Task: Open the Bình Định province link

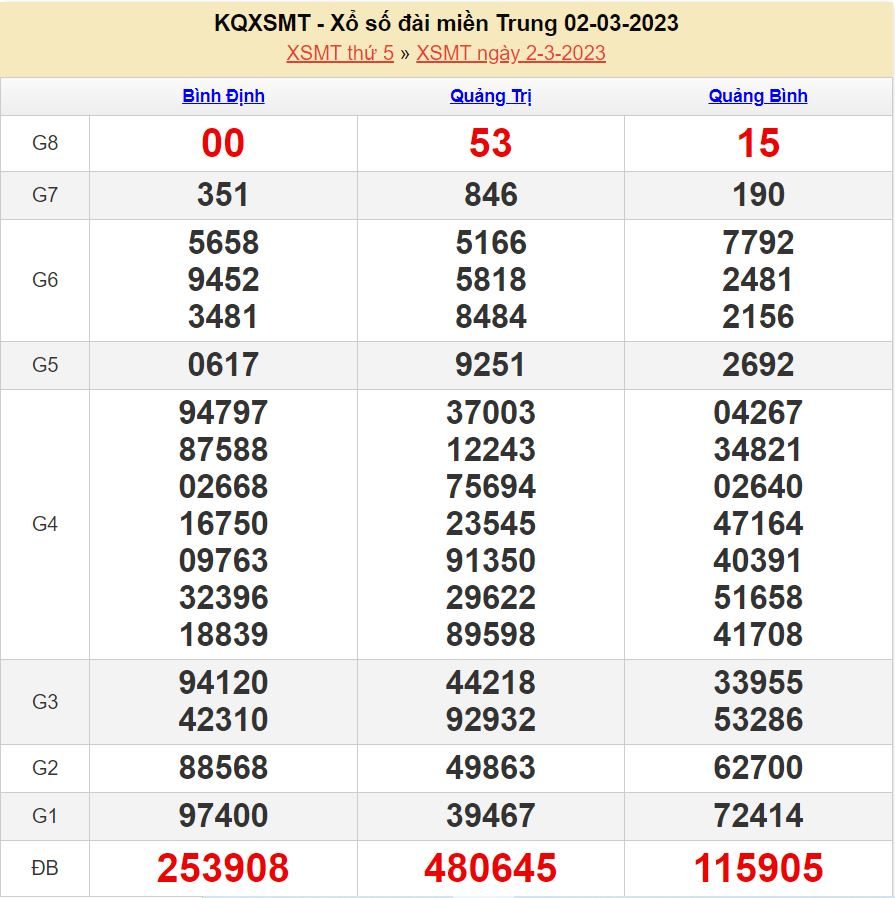Action: point(223,96)
